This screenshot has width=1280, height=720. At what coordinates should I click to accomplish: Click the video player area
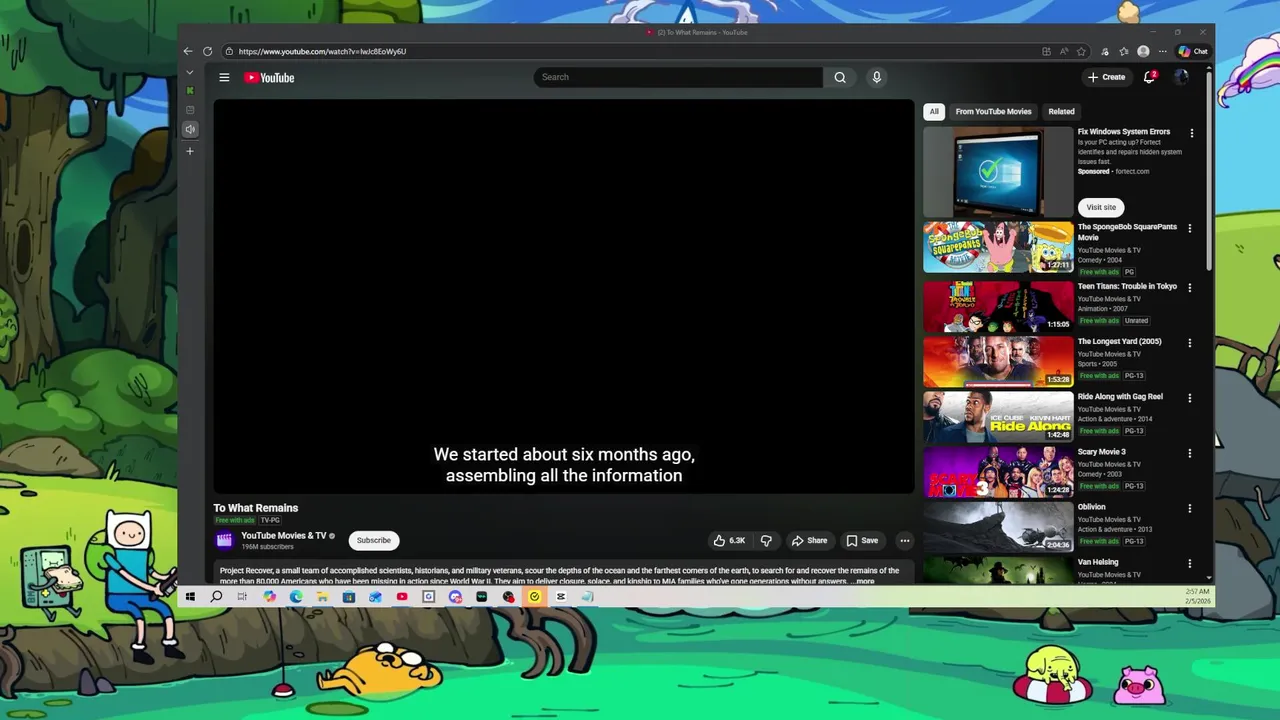point(564,296)
